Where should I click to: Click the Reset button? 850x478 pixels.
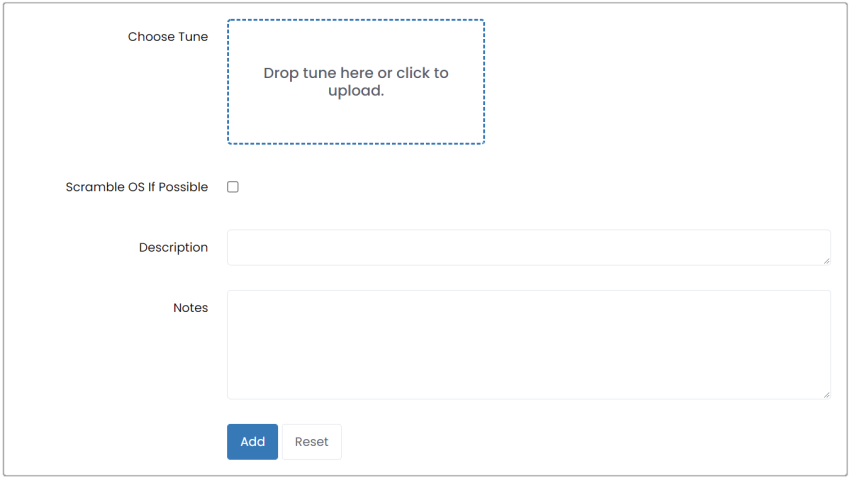pyautogui.click(x=312, y=442)
